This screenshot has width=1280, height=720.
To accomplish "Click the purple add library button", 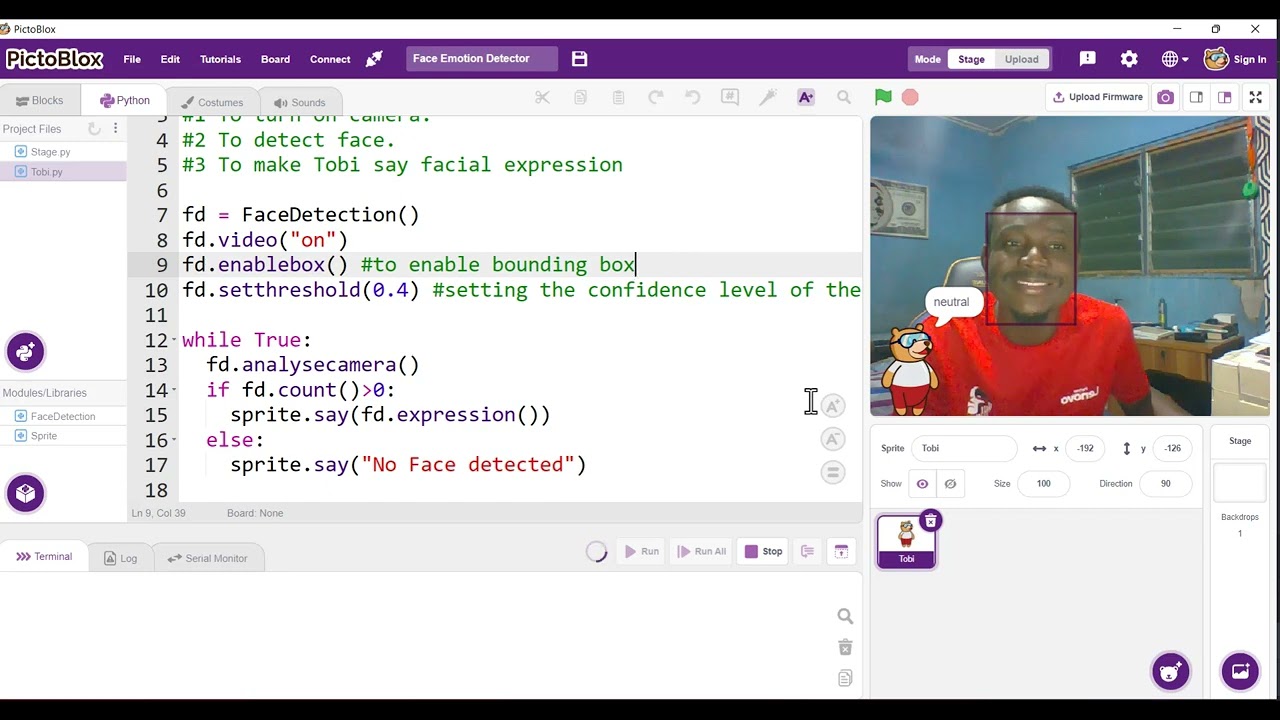I will (x=25, y=493).
